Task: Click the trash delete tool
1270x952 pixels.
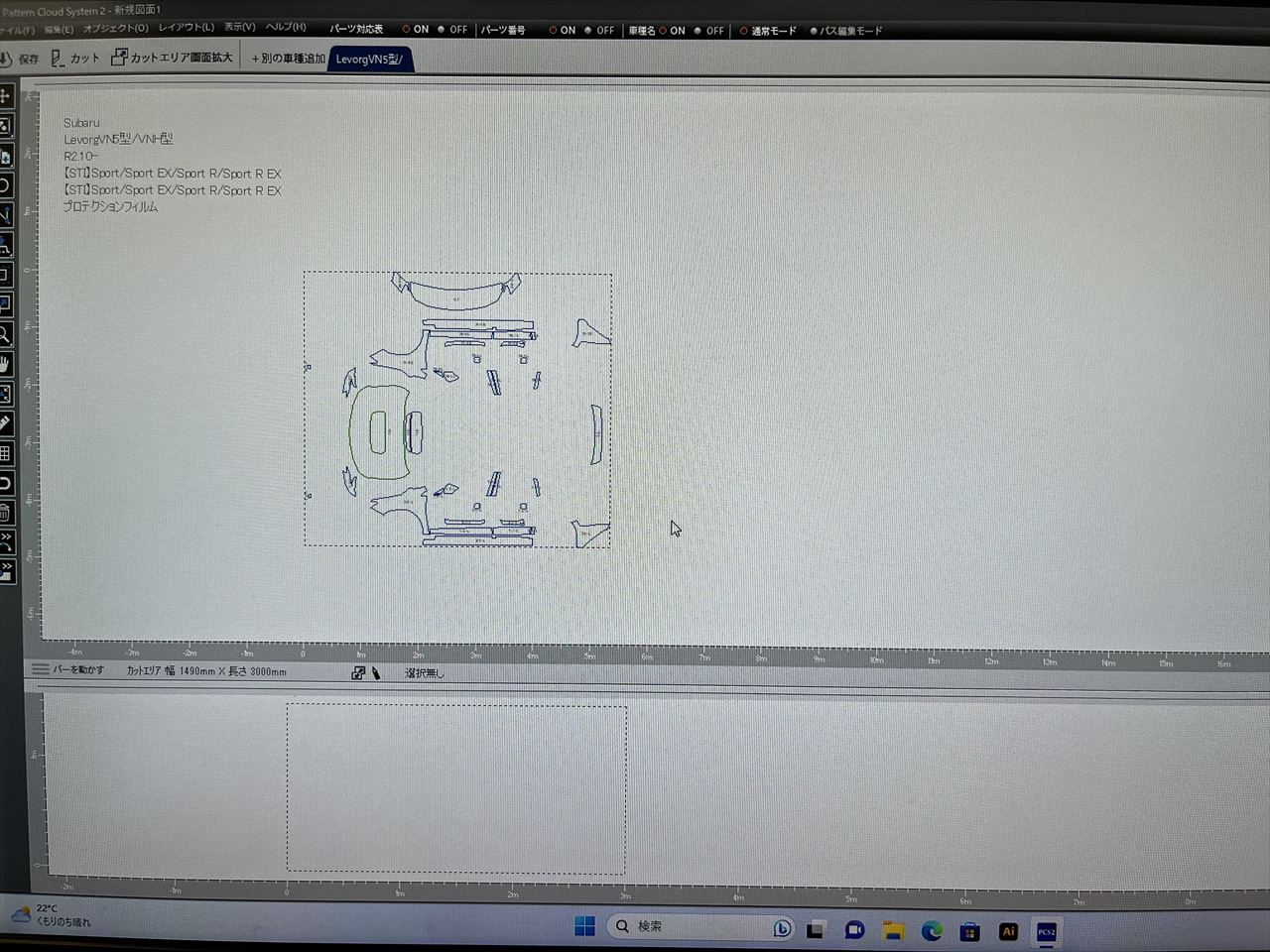Action: (5, 513)
